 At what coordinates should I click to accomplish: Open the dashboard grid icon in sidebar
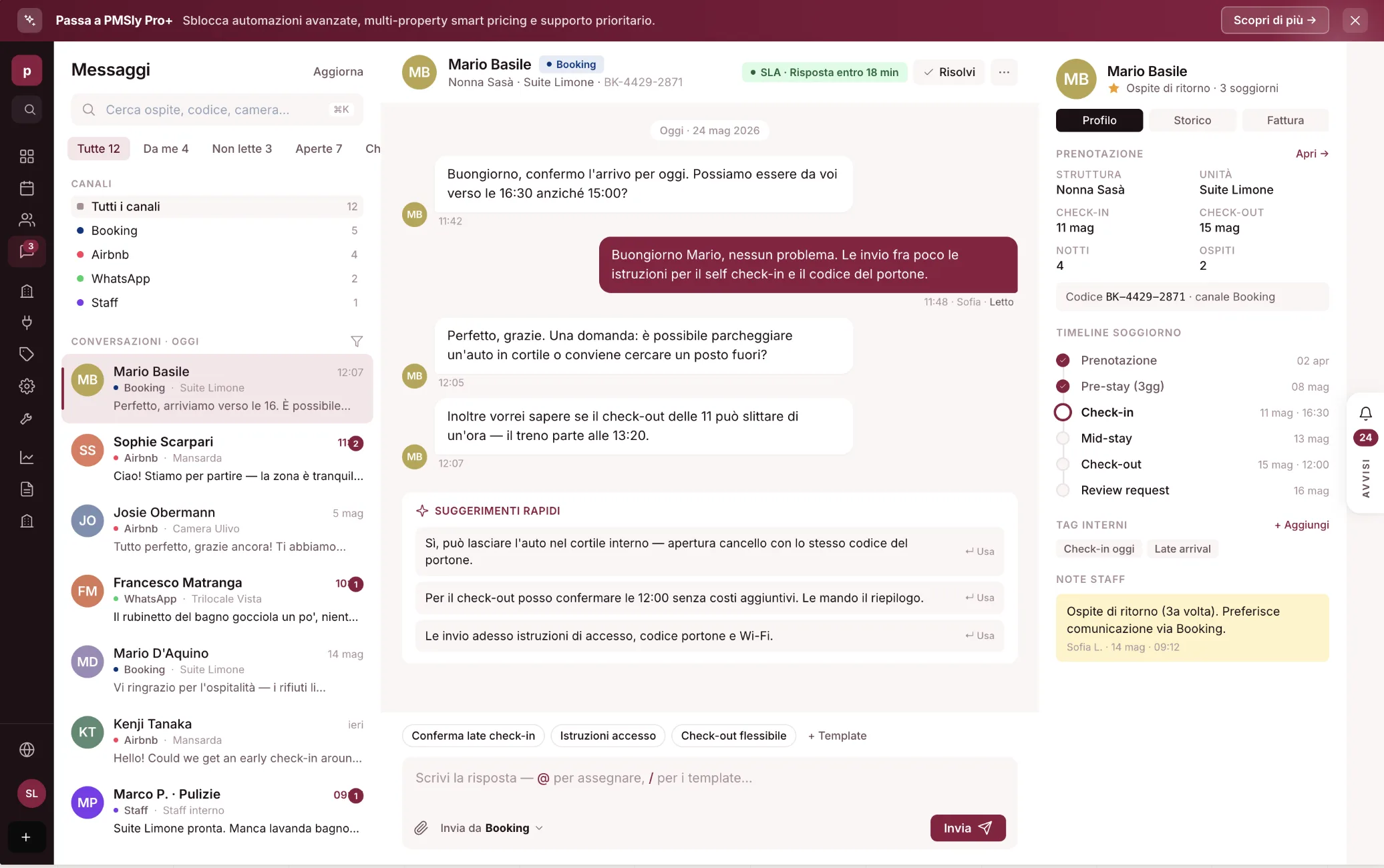click(x=27, y=156)
